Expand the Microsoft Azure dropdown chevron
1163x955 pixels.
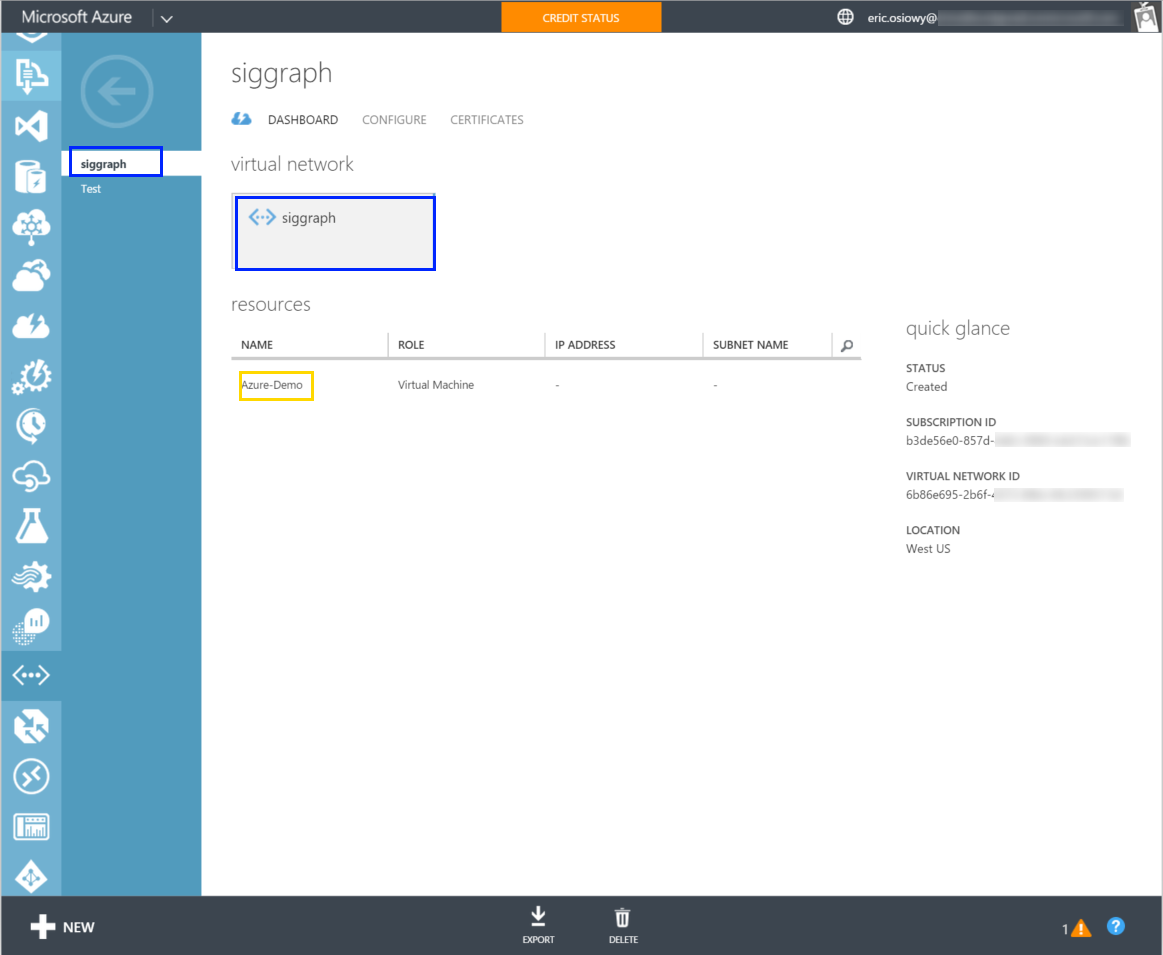(167, 19)
